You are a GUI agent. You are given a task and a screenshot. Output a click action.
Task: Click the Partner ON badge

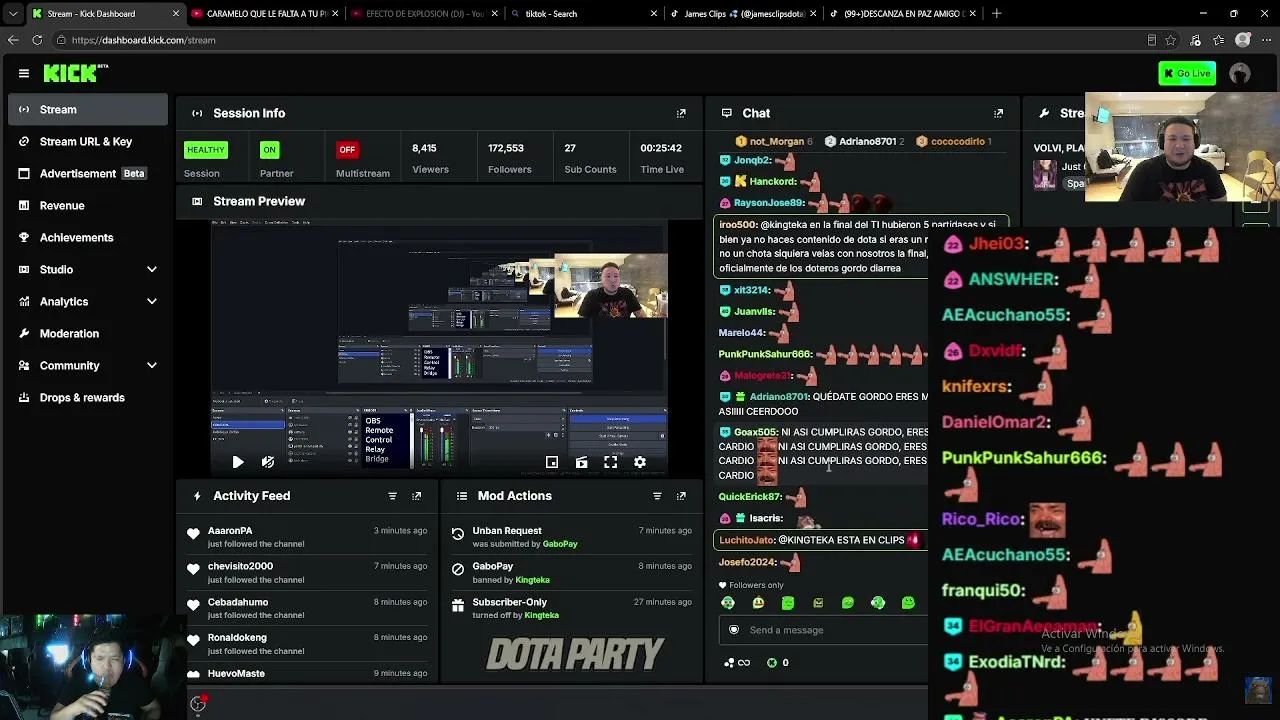point(269,150)
